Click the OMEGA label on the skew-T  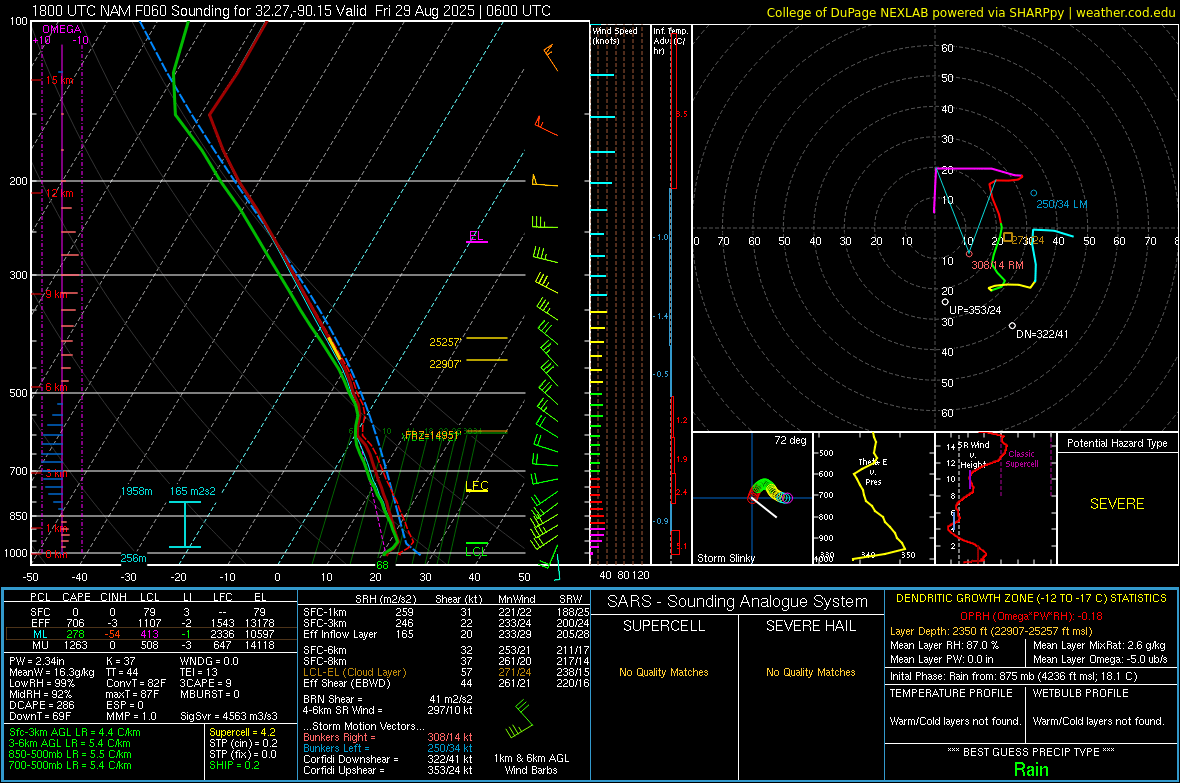[x=62, y=29]
